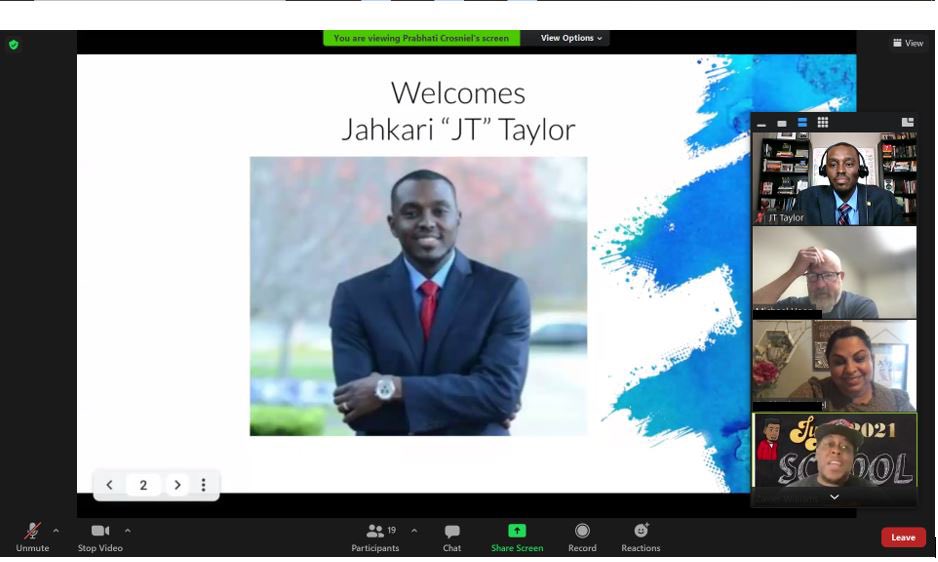
Task: Click the green Share Screen button
Action: [x=517, y=538]
